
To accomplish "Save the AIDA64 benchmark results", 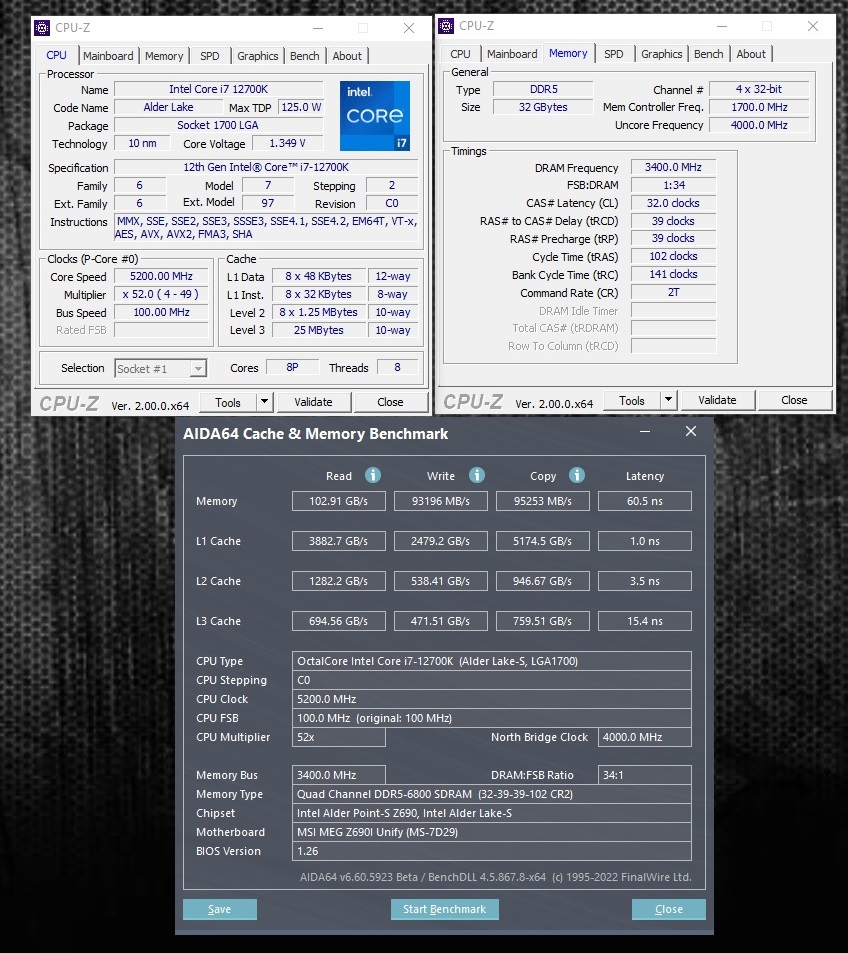I will point(219,909).
